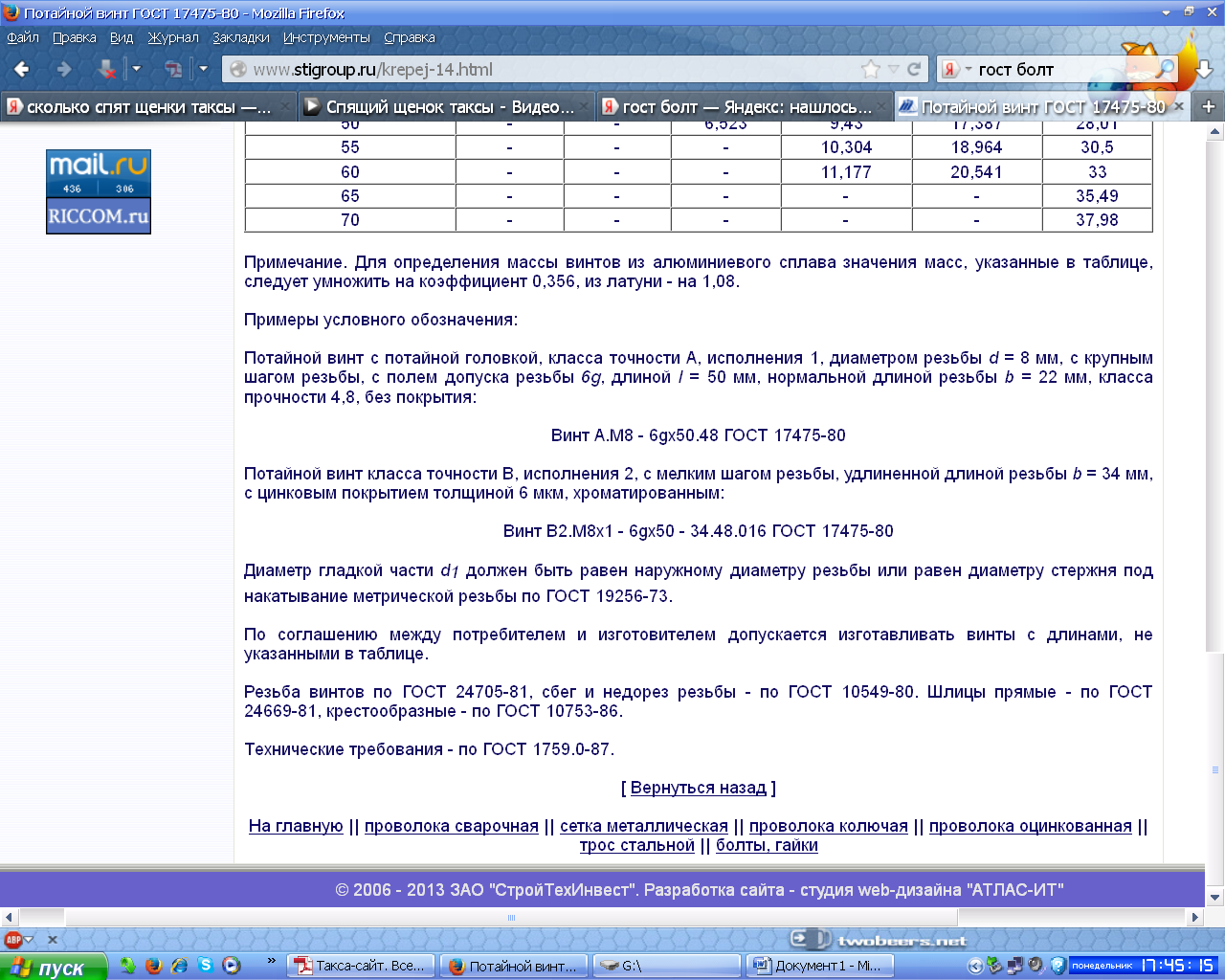Image resolution: width=1225 pixels, height=980 pixels.
Task: Go back with the Back arrow
Action: pyautogui.click(x=22, y=69)
